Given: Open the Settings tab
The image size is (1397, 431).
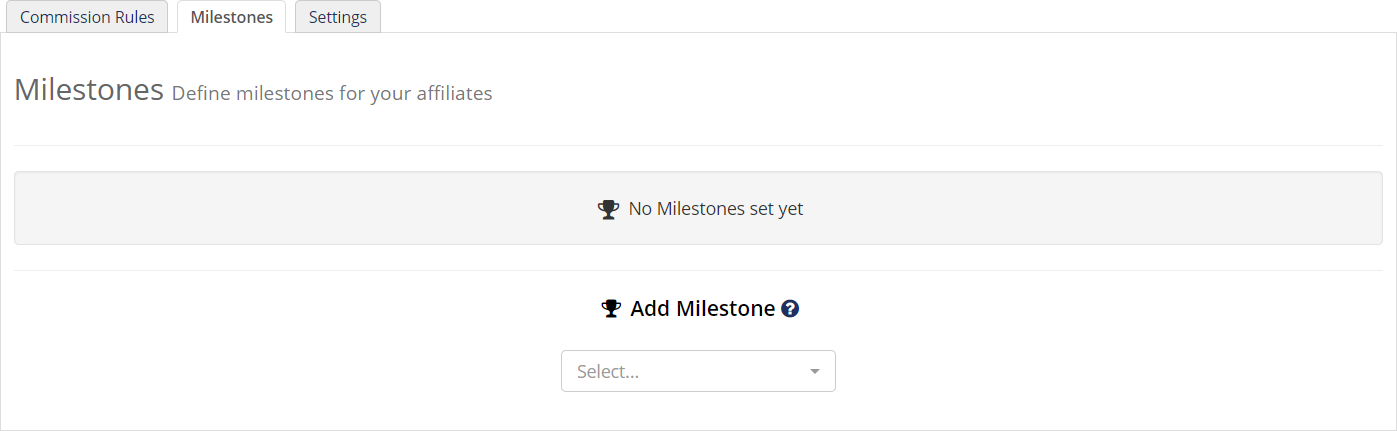Looking at the screenshot, I should 338,17.
